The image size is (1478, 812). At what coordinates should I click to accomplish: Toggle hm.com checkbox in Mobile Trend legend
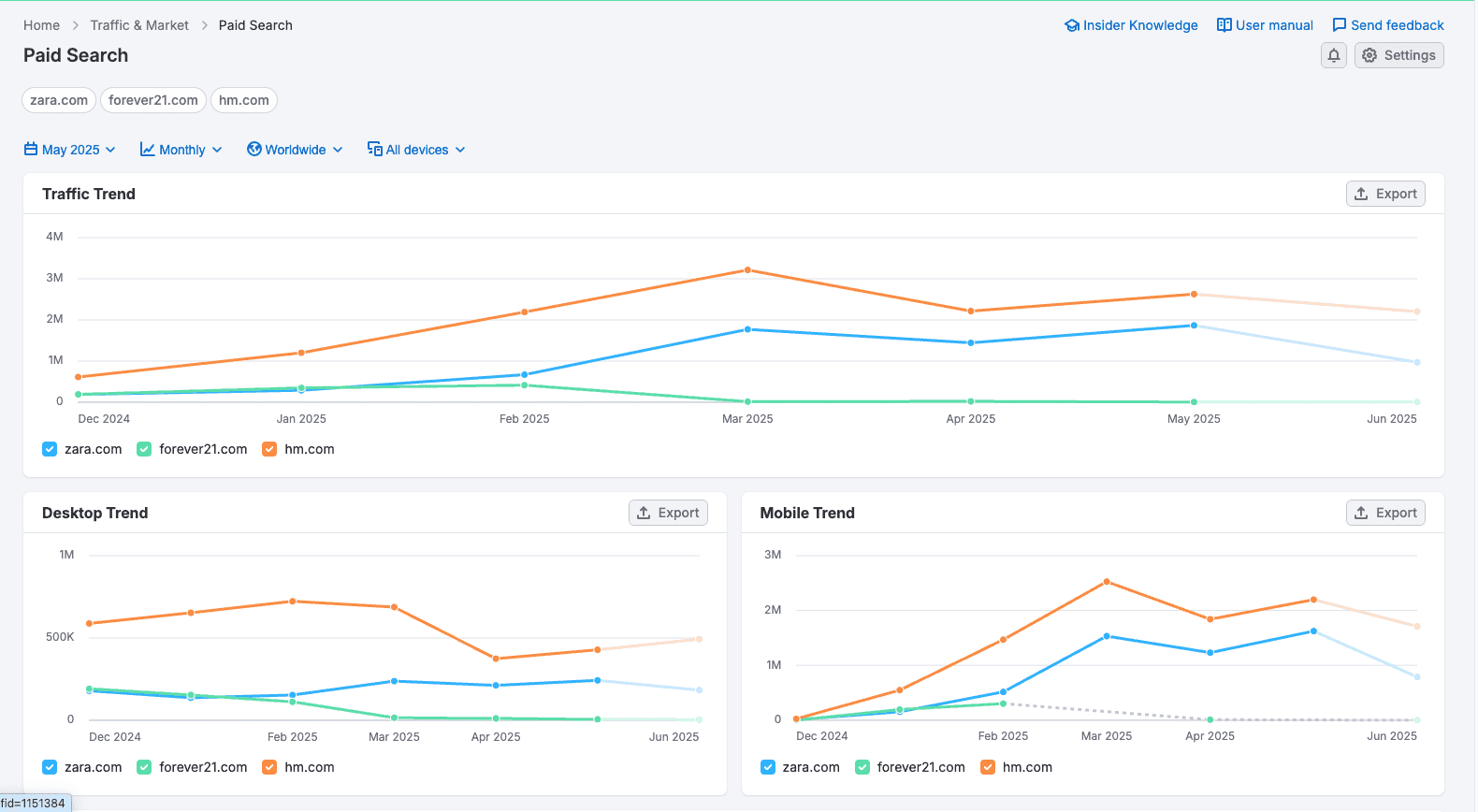click(988, 767)
